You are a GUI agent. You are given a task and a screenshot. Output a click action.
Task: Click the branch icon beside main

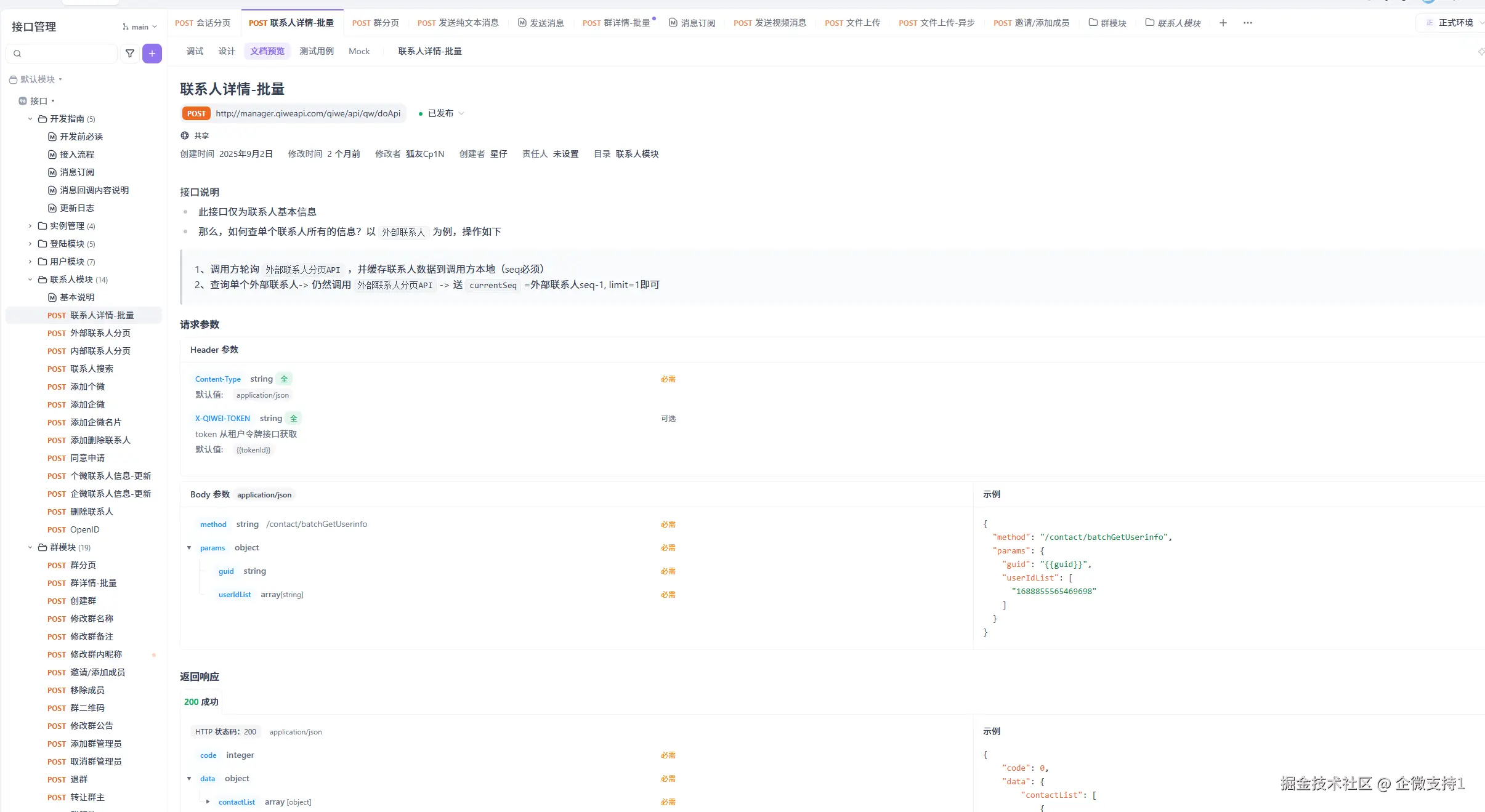(x=126, y=27)
